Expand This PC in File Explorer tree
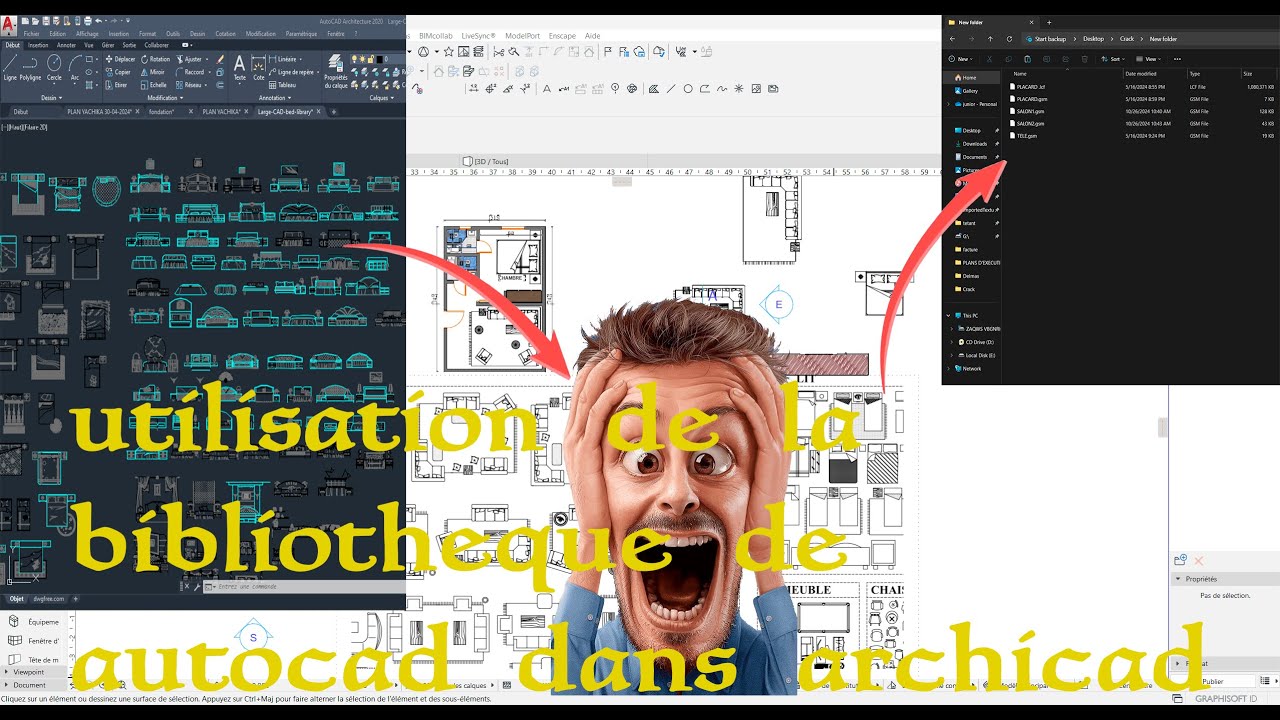Viewport: 1280px width, 720px height. pos(948,315)
